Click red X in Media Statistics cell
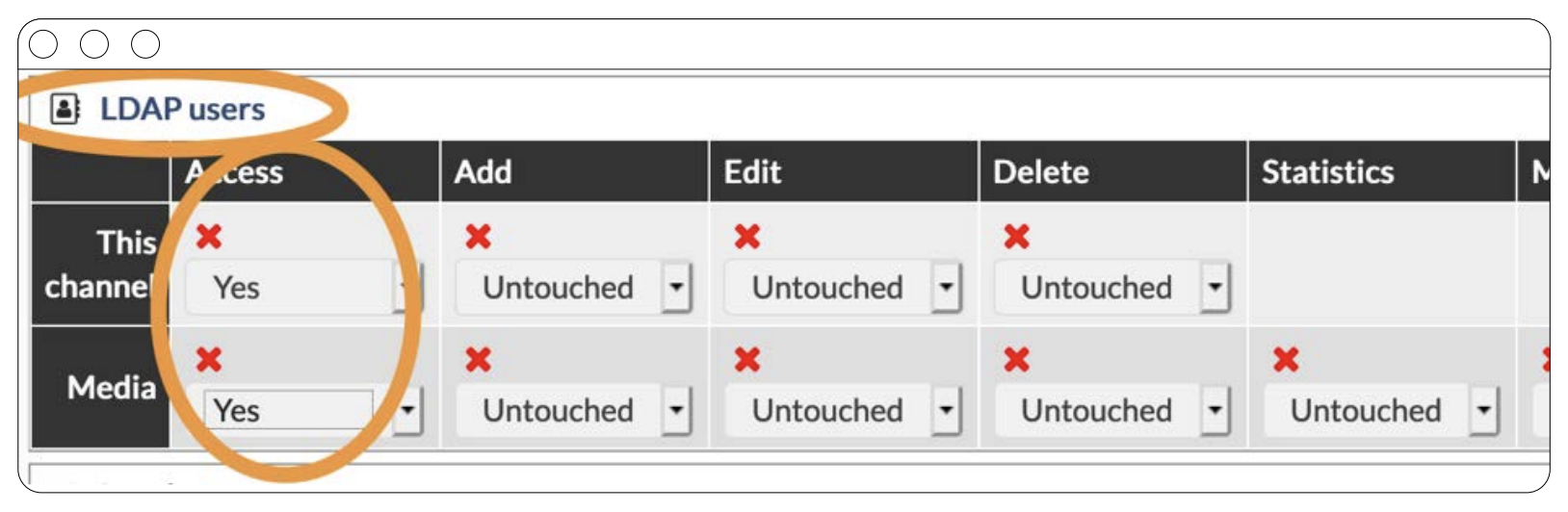Image resolution: width=1568 pixels, height=512 pixels. coord(1286,360)
